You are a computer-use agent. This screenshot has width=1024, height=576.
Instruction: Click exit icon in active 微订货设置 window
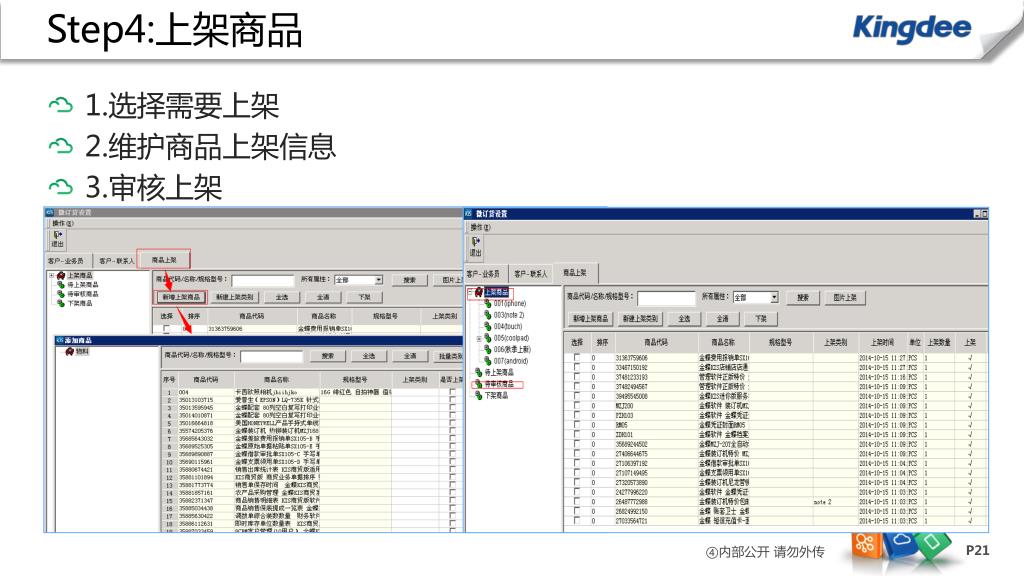click(x=475, y=242)
